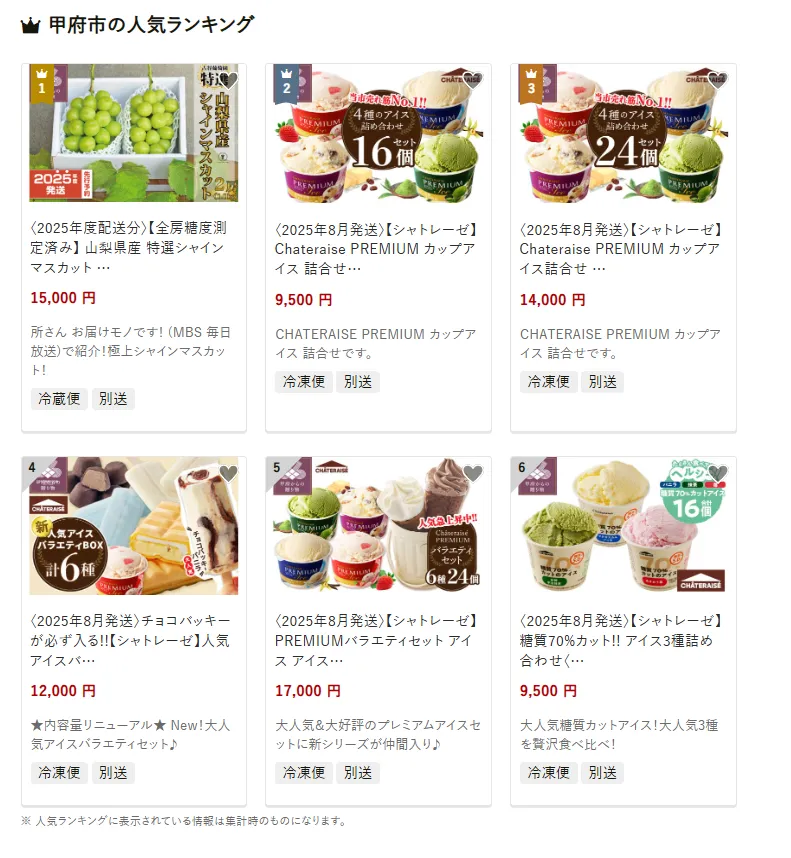Image resolution: width=791 pixels, height=858 pixels.
Task: Open the 糖質70%カット!! アイス3種詰め合わせ title link
Action: click(x=621, y=641)
